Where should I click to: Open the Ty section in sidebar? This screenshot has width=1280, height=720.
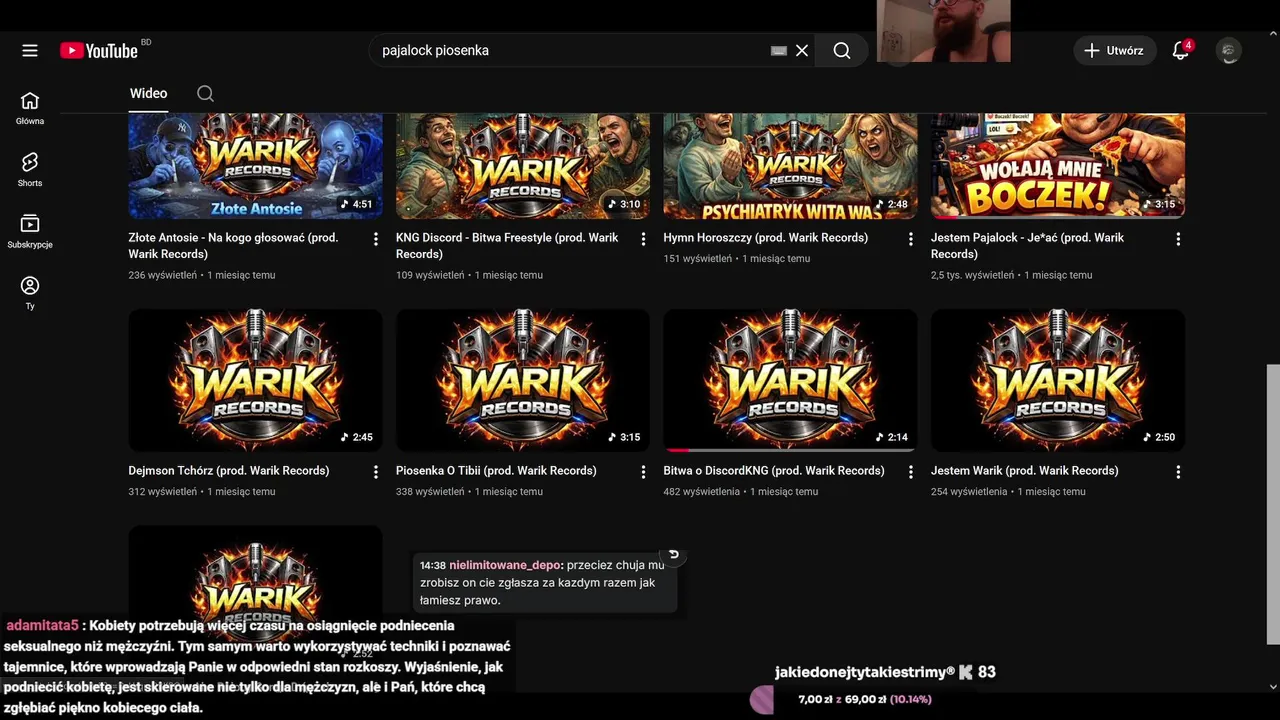coord(30,293)
